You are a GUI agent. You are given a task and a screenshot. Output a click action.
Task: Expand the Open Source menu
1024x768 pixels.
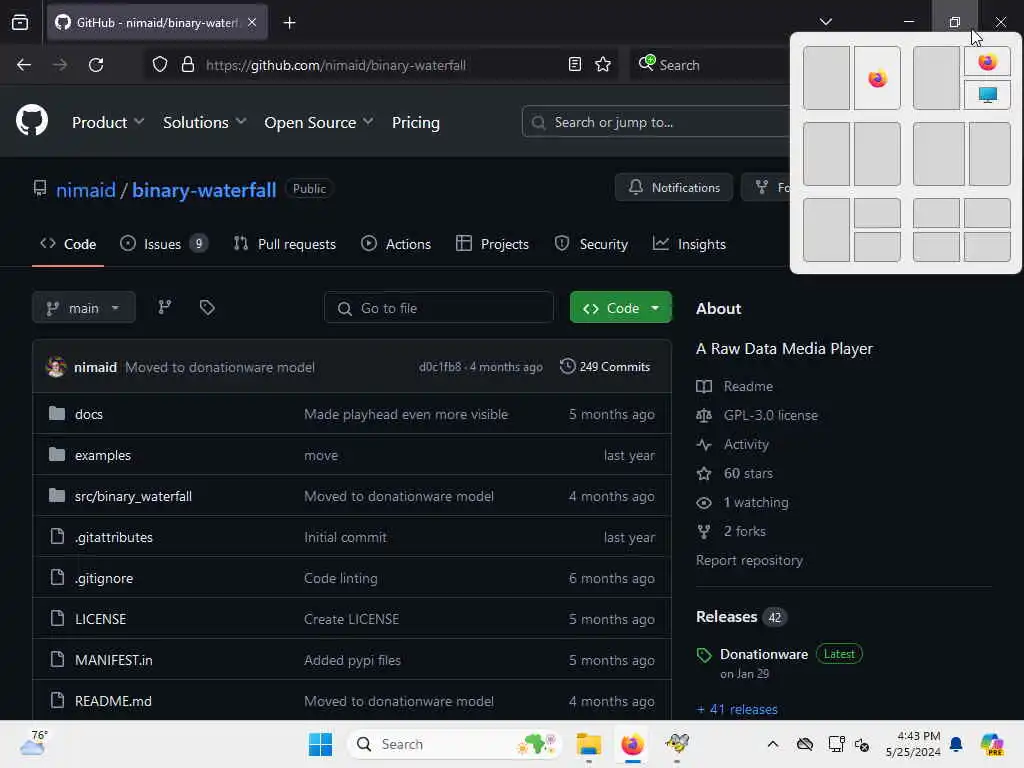point(319,122)
